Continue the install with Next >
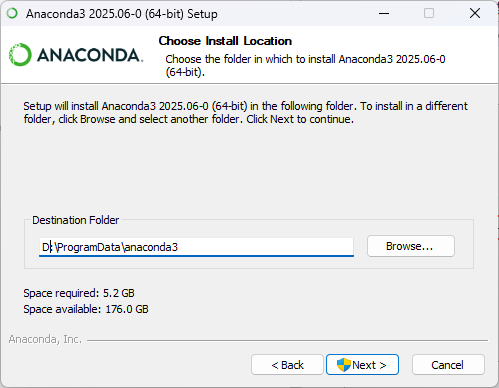This screenshot has height=388, width=499. click(x=362, y=365)
